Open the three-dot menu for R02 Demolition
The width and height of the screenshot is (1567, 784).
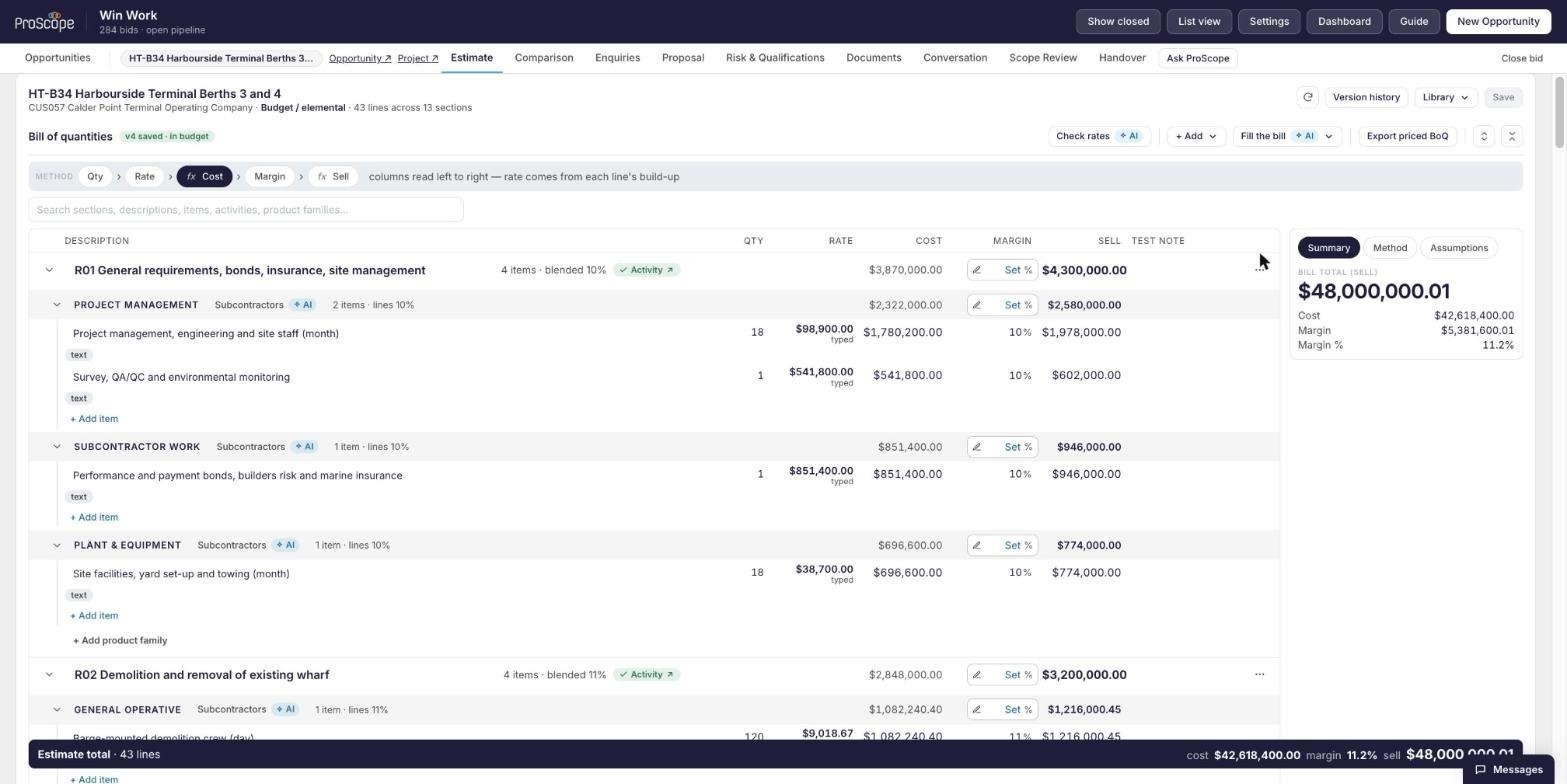(x=1259, y=675)
